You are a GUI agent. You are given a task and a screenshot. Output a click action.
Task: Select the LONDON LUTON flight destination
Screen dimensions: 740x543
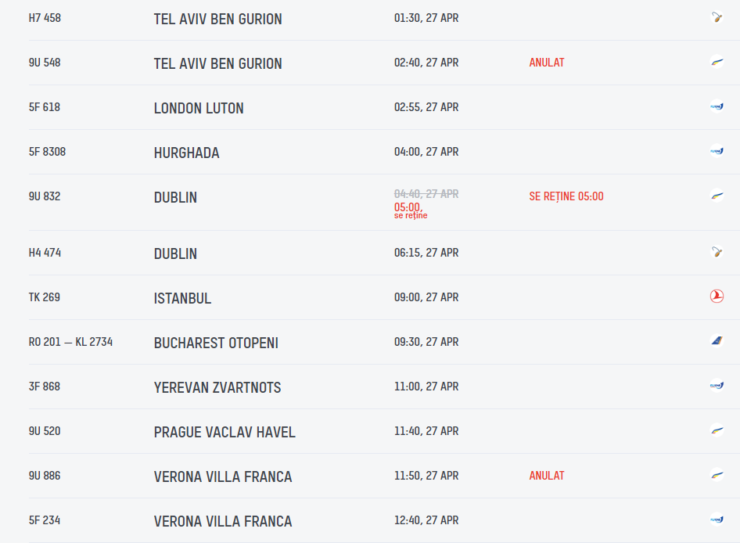click(199, 108)
